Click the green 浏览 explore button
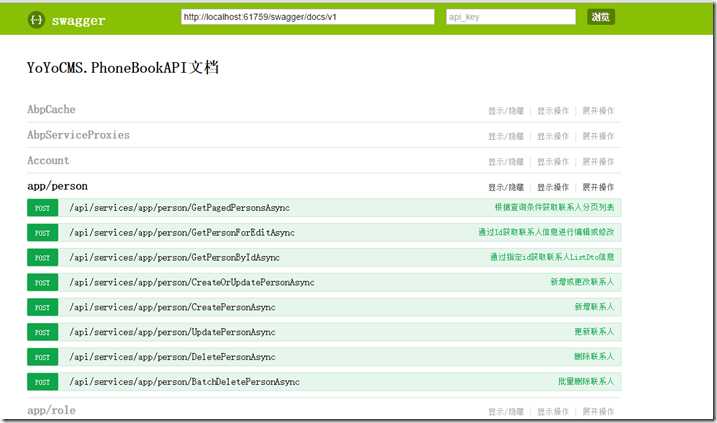Image resolution: width=717 pixels, height=423 pixels. point(600,17)
